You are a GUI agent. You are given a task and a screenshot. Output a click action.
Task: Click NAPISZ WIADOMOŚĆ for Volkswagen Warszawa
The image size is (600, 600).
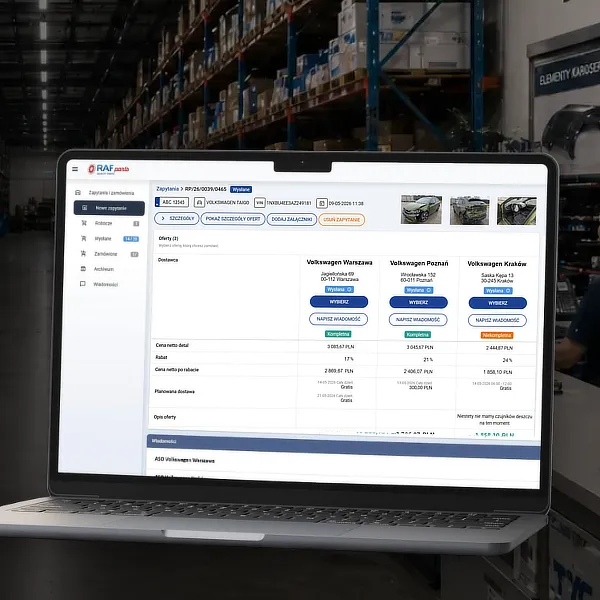pyautogui.click(x=339, y=319)
